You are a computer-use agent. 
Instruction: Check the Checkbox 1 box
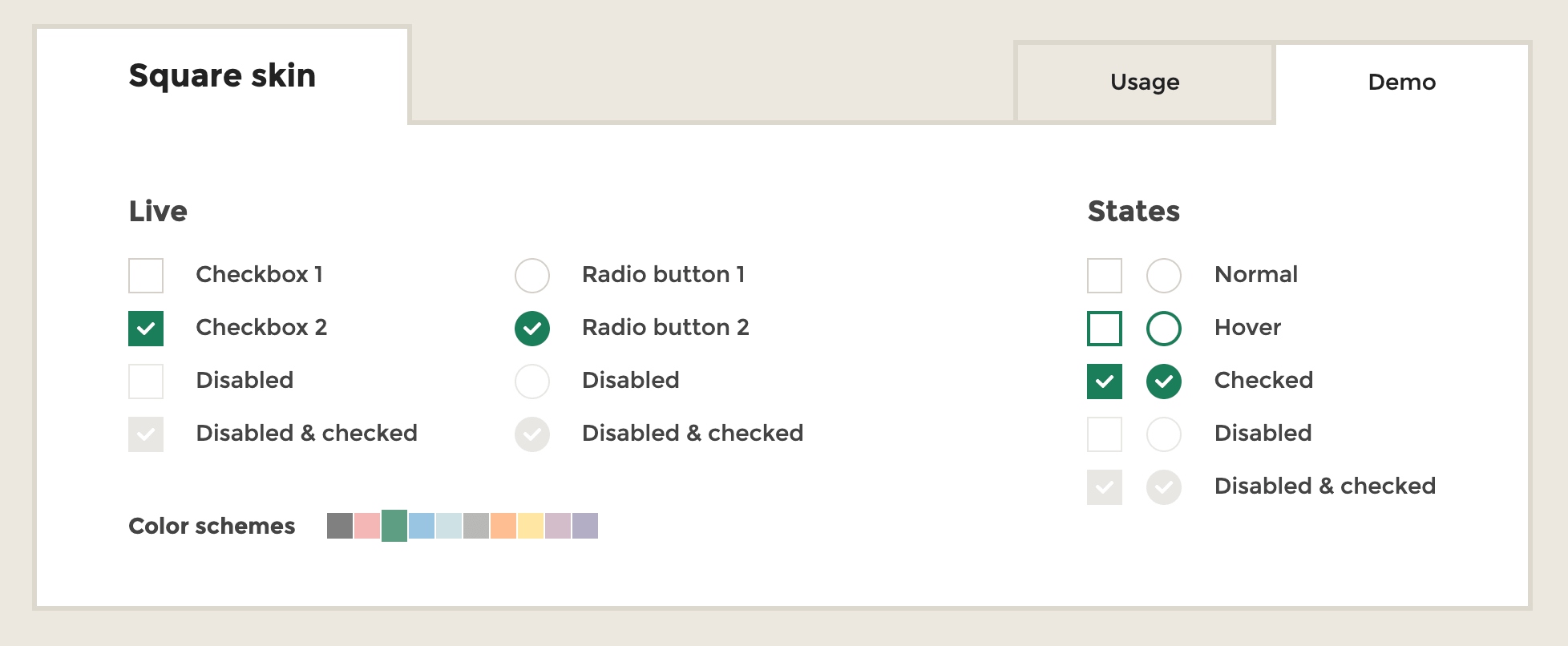tap(146, 276)
